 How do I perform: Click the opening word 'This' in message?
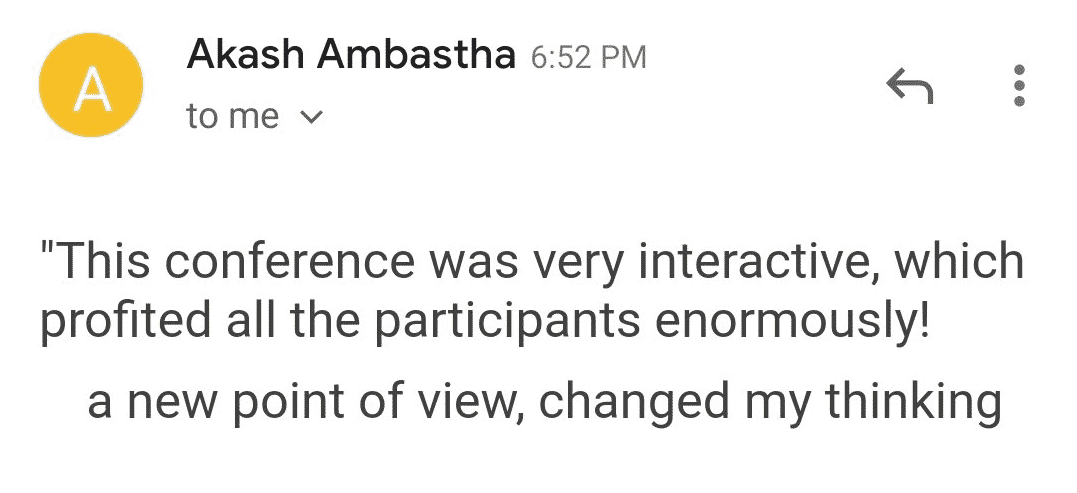click(x=101, y=262)
